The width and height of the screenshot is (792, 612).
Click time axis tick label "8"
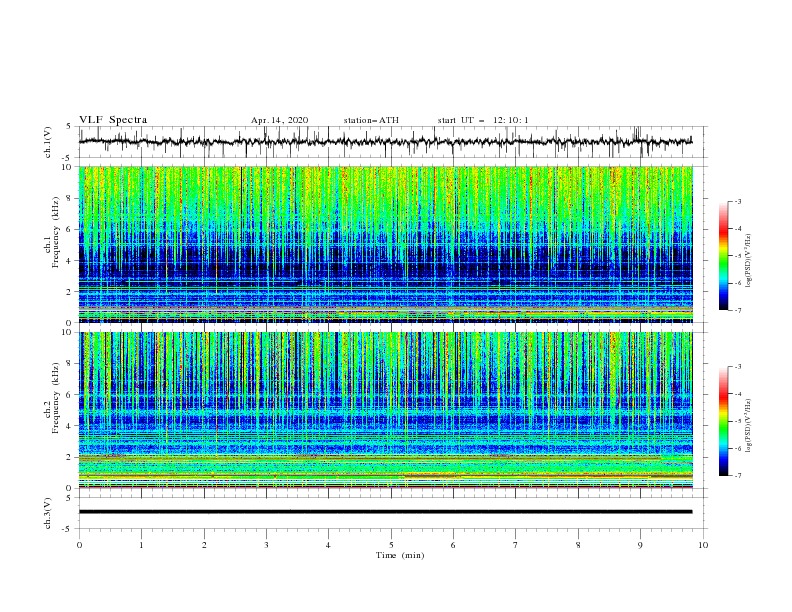point(578,545)
